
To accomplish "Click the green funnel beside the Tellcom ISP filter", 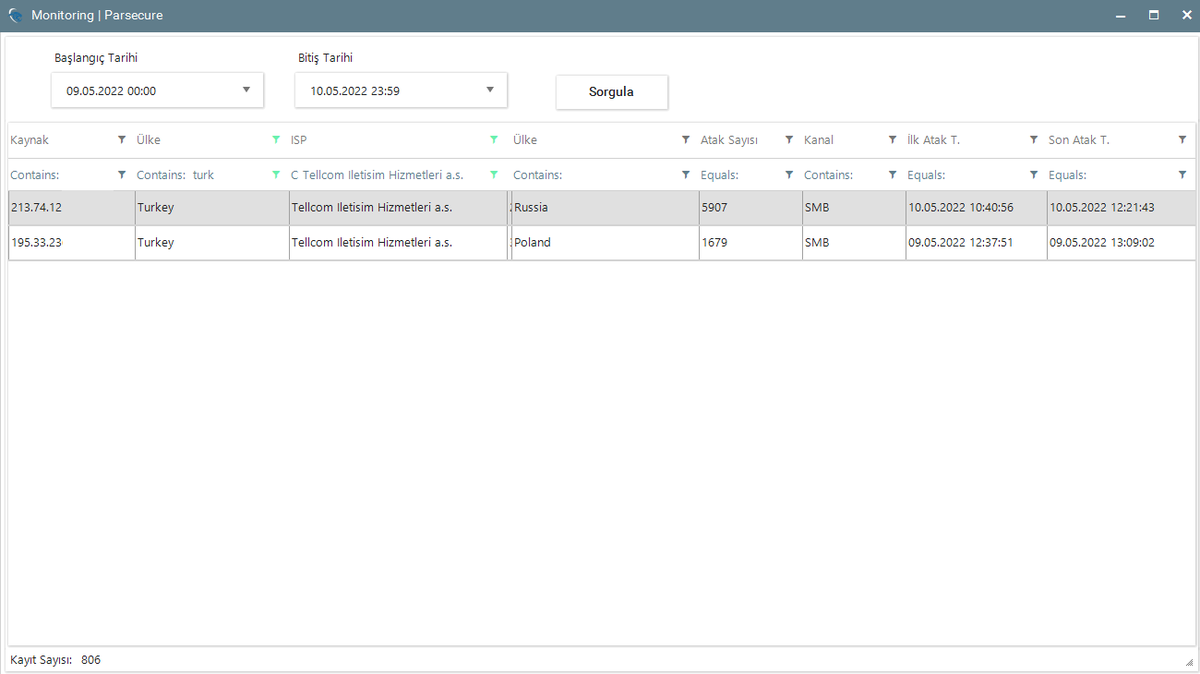I will click(x=494, y=175).
